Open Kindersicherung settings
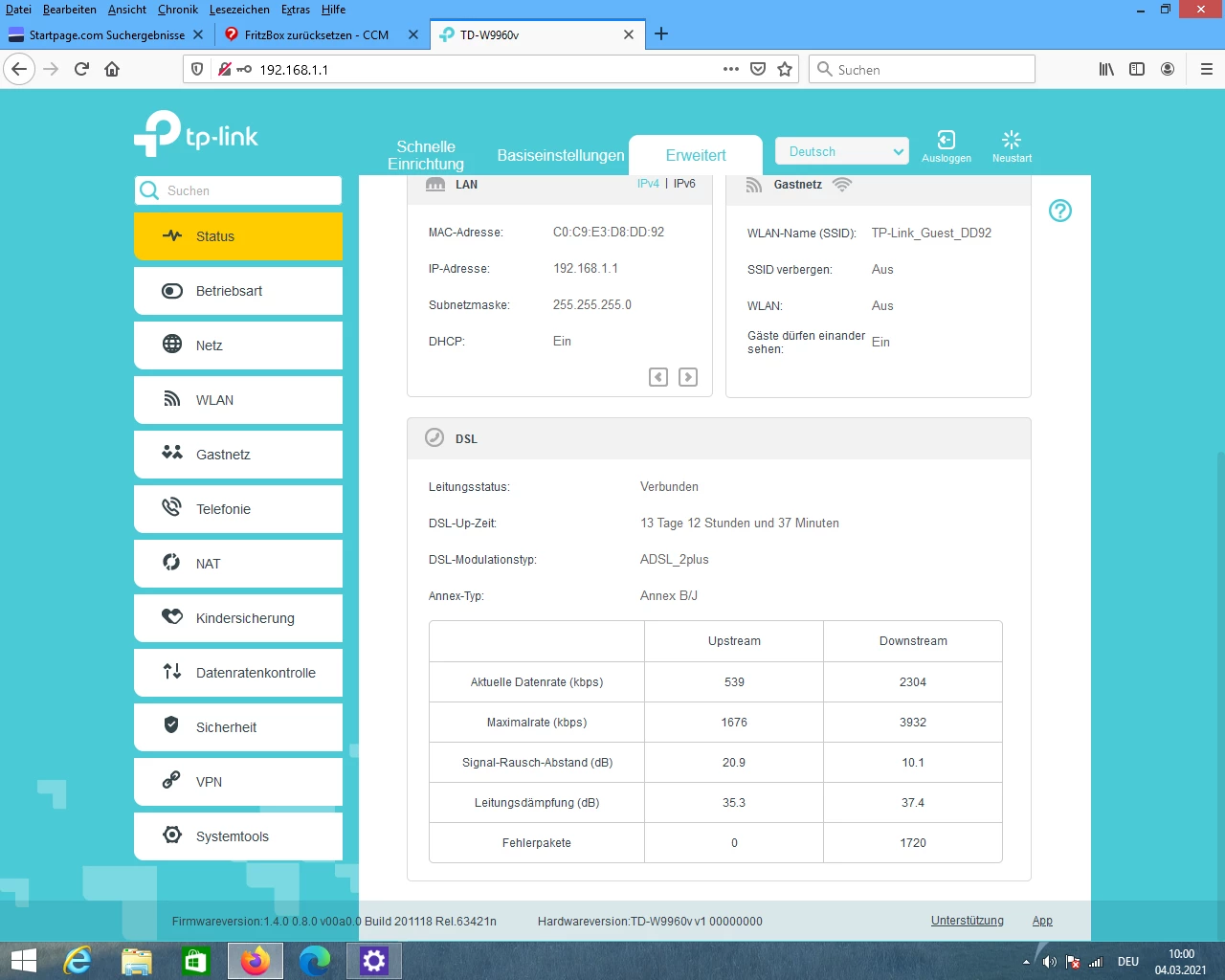The height and width of the screenshot is (980, 1225). pos(238,618)
